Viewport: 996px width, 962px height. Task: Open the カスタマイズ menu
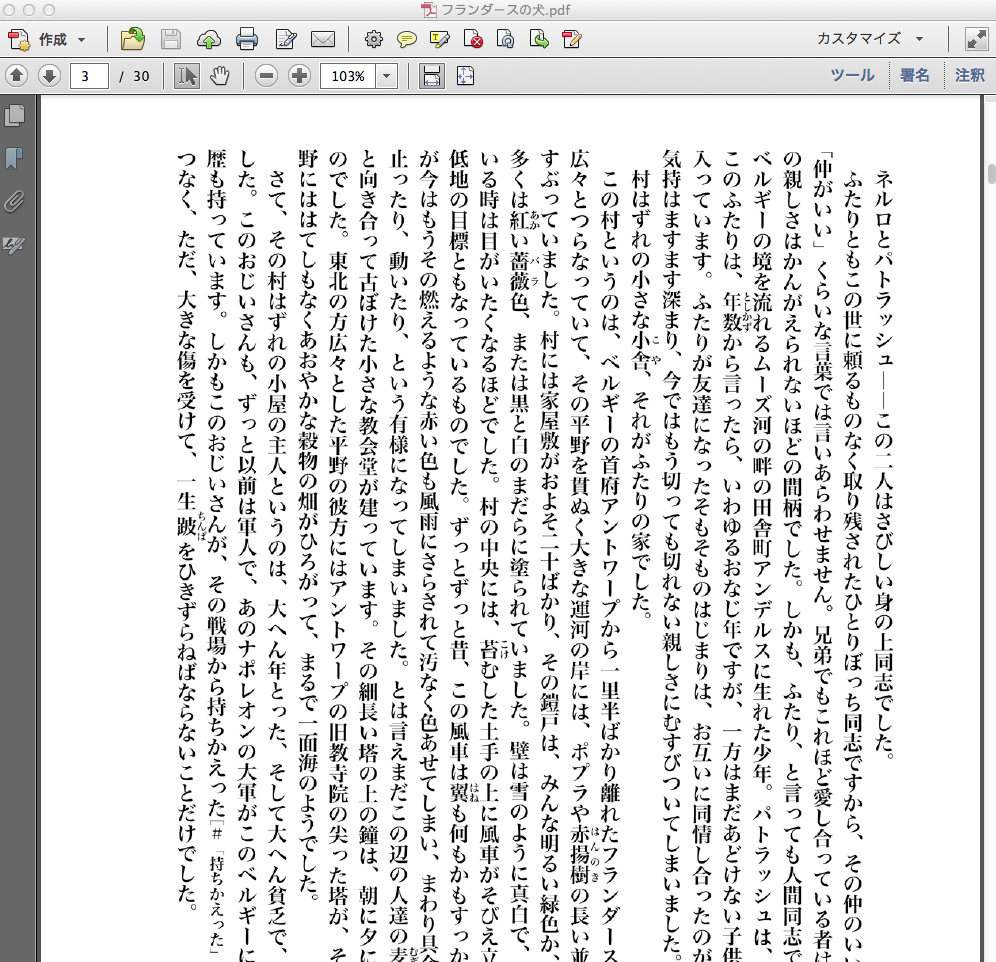click(x=870, y=39)
